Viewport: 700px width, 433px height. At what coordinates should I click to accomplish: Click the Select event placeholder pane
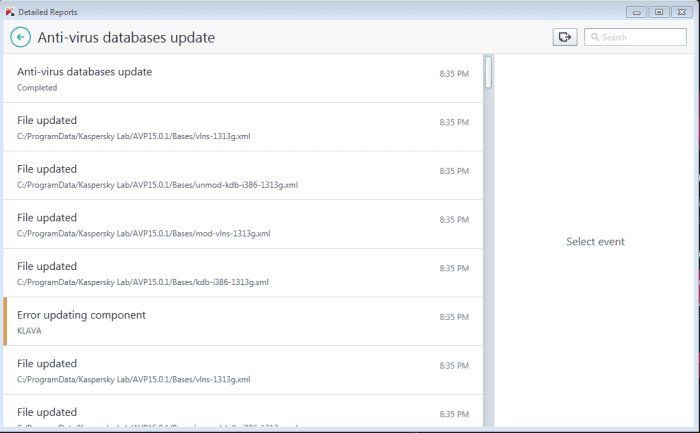click(595, 241)
